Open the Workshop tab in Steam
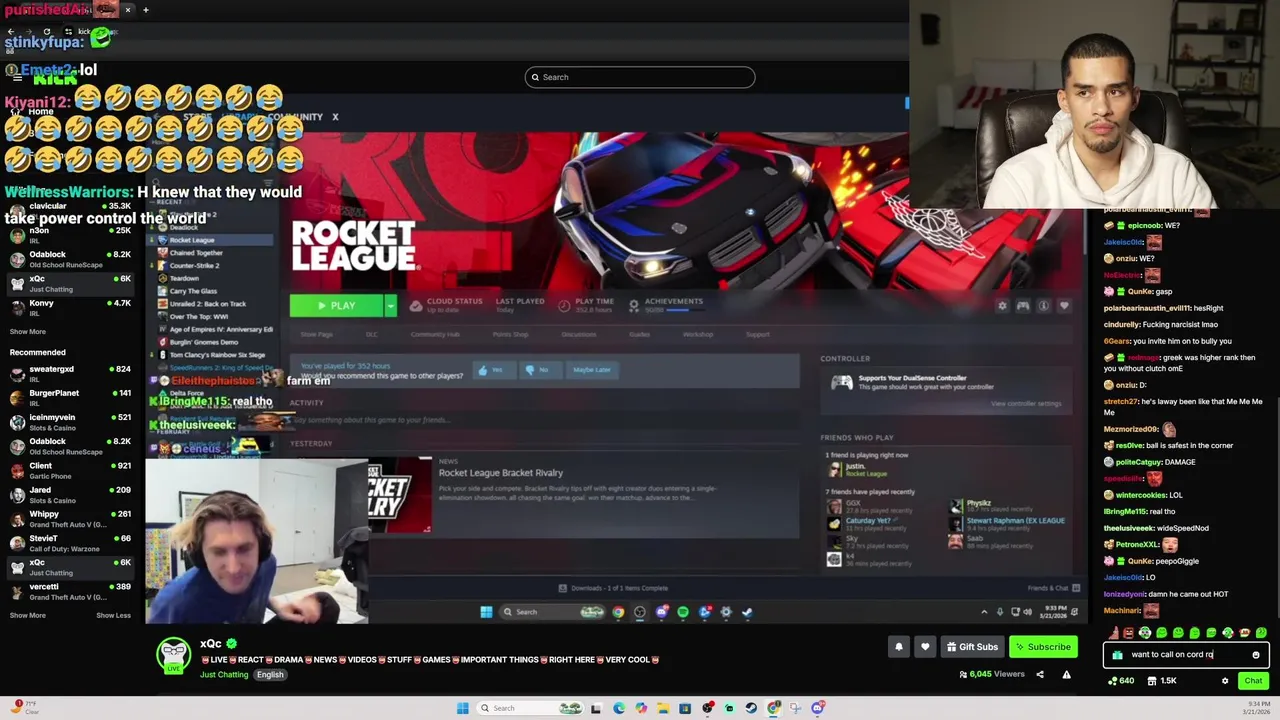This screenshot has height=720, width=1280. (698, 334)
